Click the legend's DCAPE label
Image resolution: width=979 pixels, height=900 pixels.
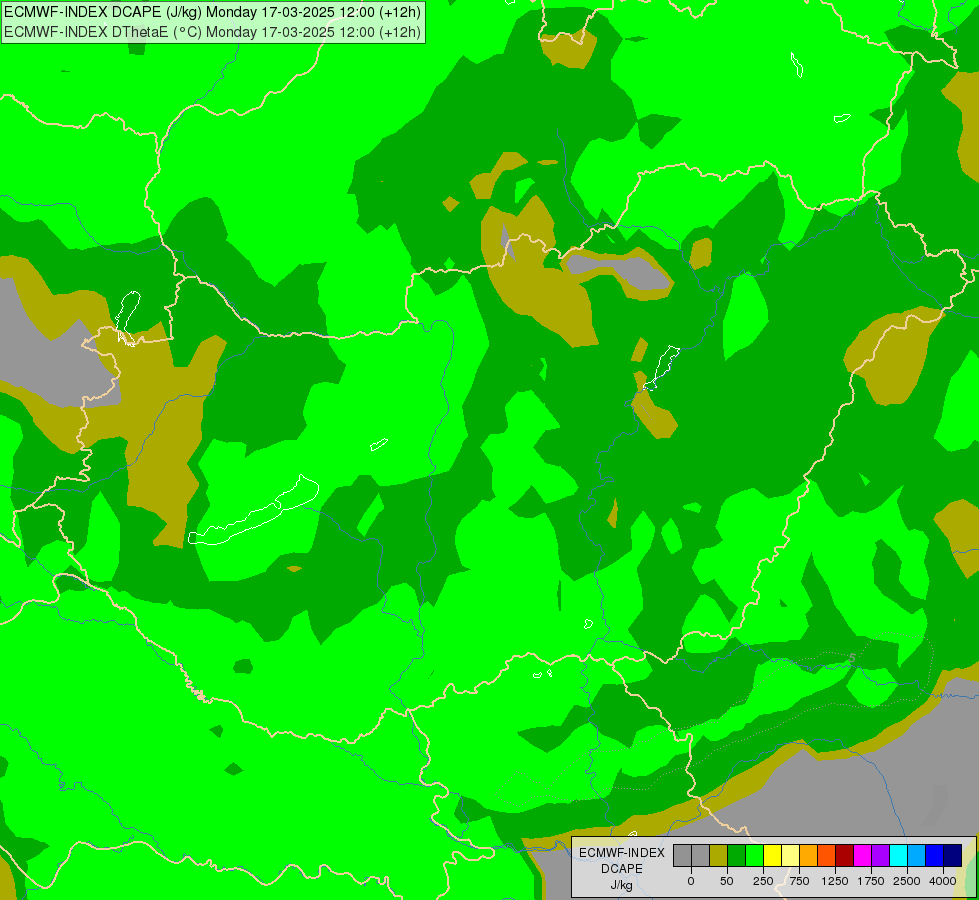pyautogui.click(x=622, y=869)
